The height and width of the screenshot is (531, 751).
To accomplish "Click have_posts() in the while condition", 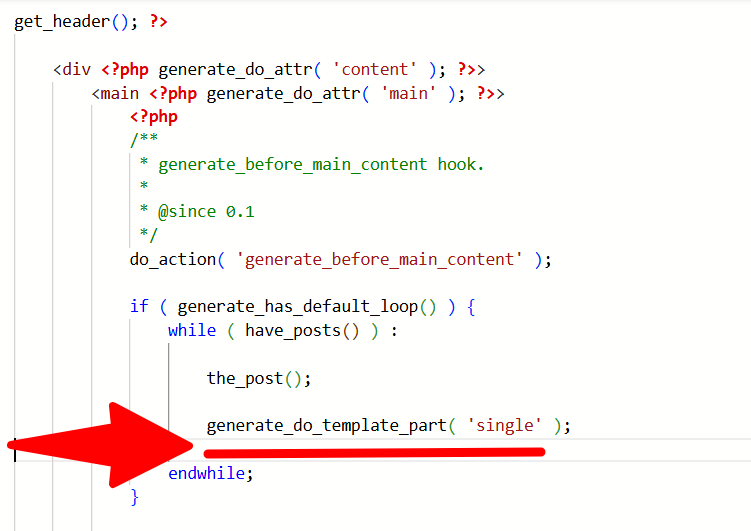I will point(302,330).
